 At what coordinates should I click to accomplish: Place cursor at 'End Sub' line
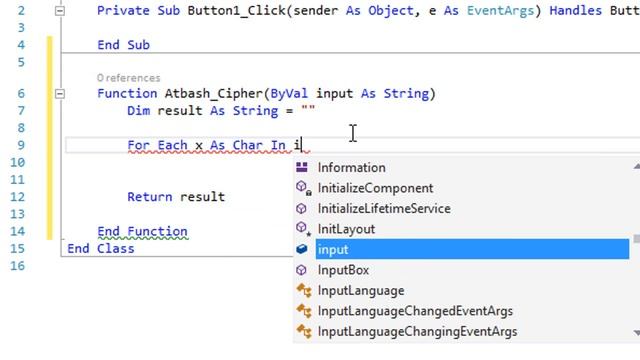[x=123, y=44]
